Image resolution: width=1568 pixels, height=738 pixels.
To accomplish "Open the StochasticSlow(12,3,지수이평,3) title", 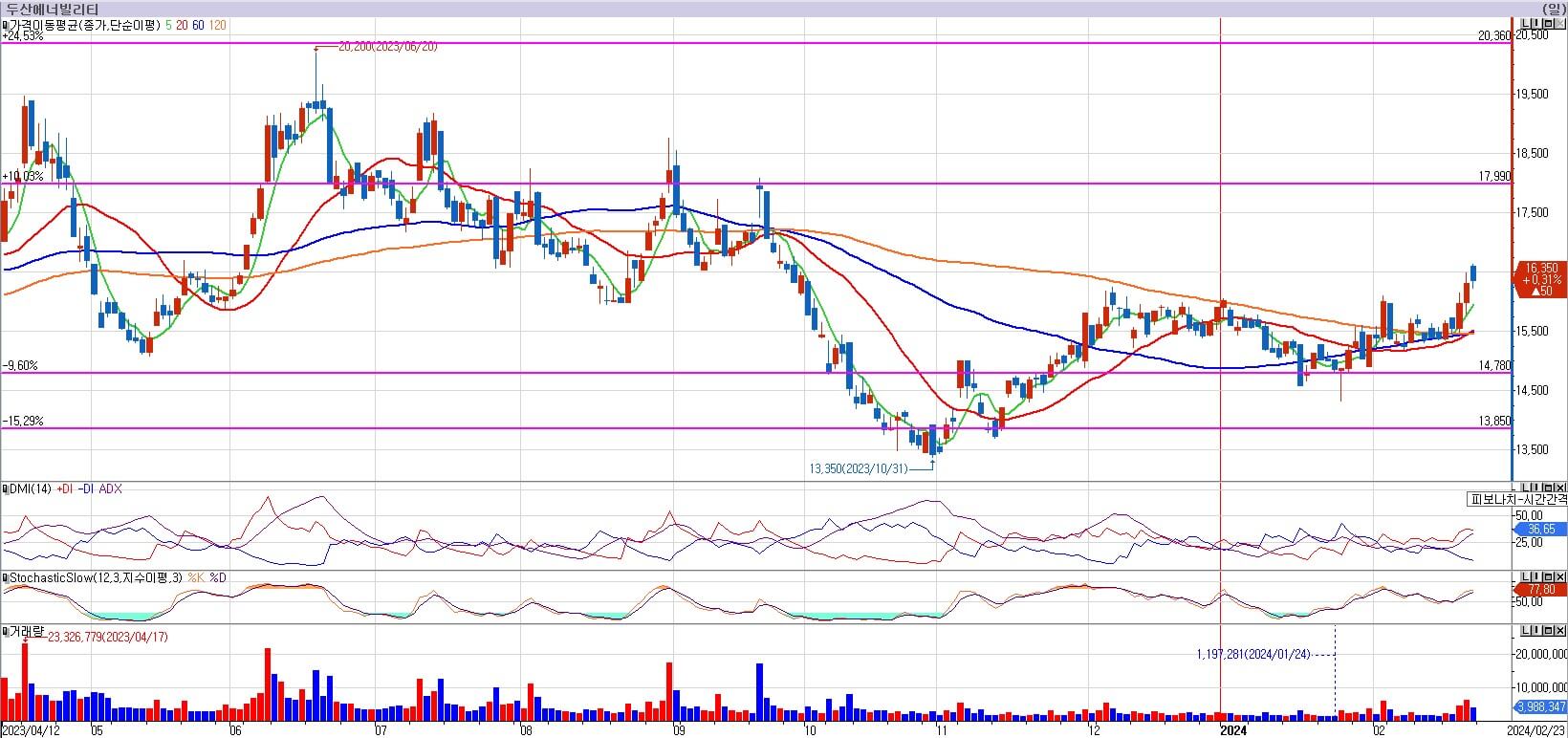I will (x=96, y=578).
